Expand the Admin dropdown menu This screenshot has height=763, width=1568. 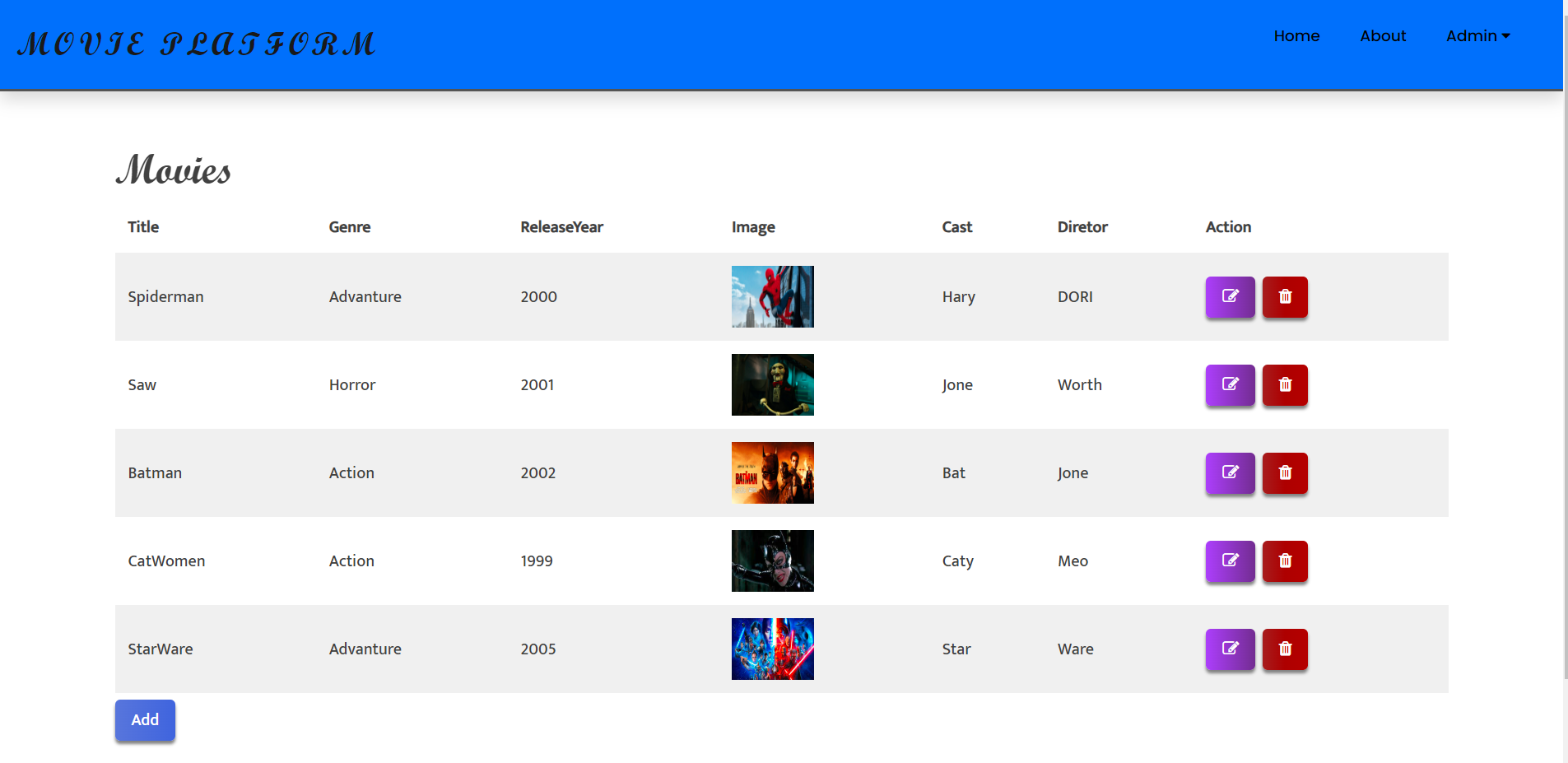coord(1477,35)
